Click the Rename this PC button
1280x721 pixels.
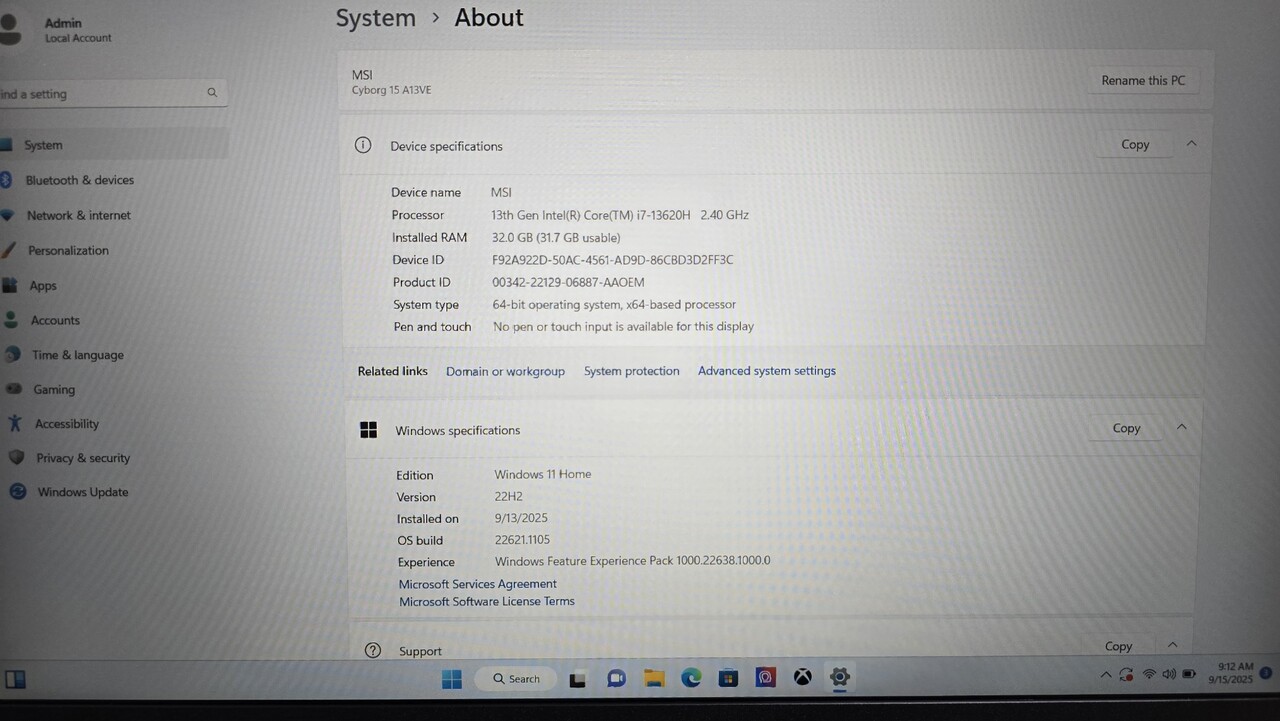tap(1143, 81)
